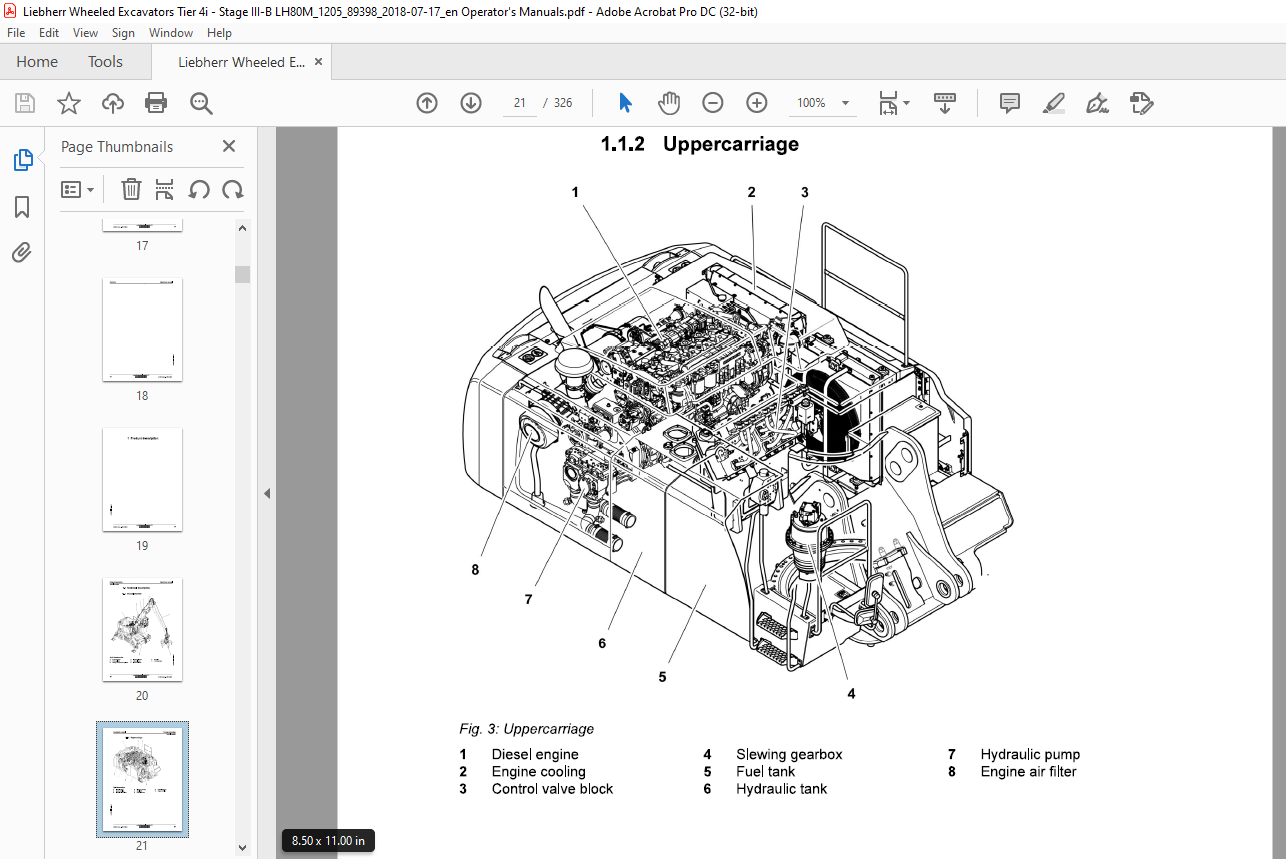Select the Highlight text pen tool
Viewport: 1286px width, 859px height.
pos(1053,103)
